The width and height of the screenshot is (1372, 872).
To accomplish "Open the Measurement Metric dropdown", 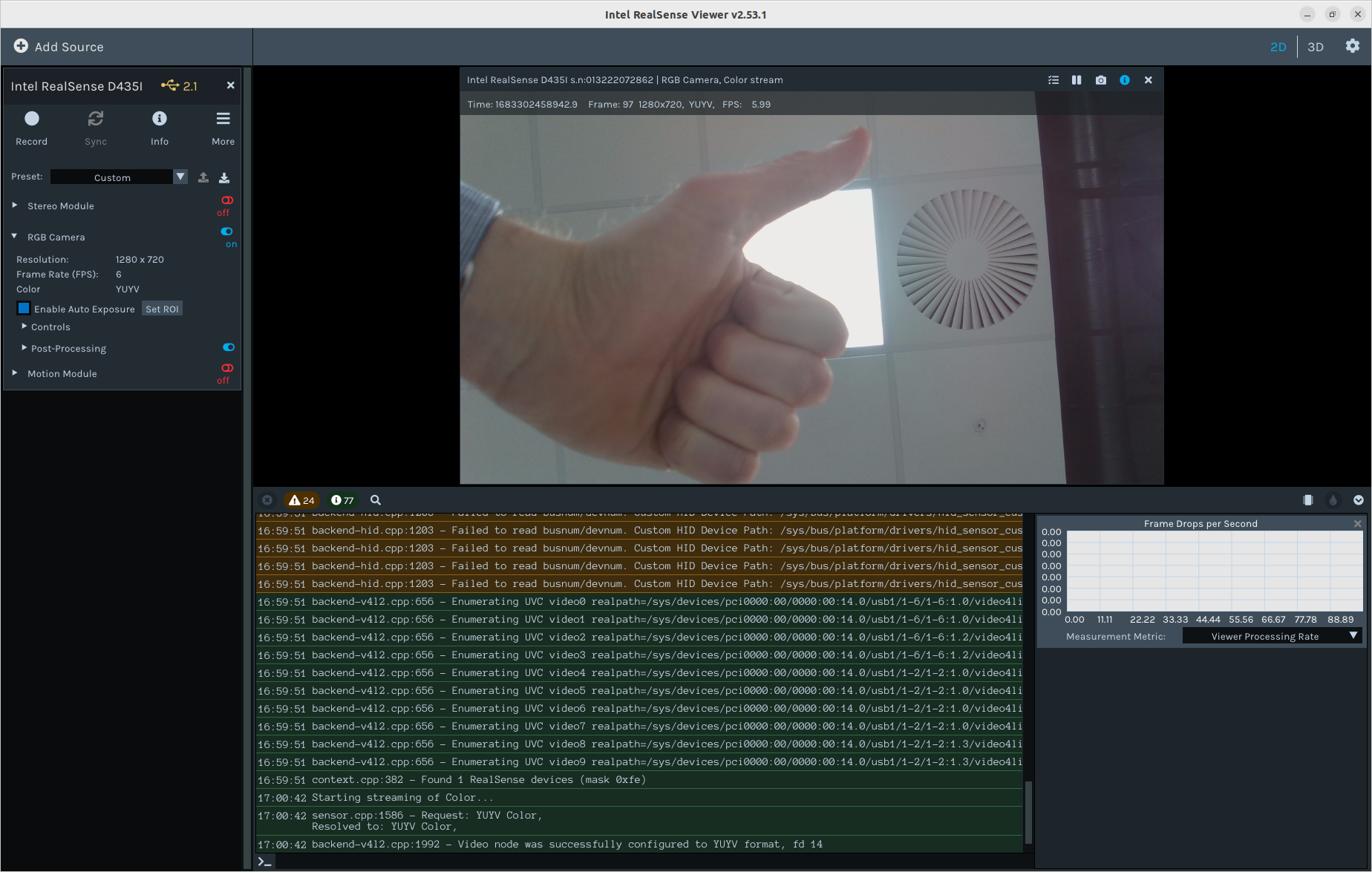I will pos(1271,636).
